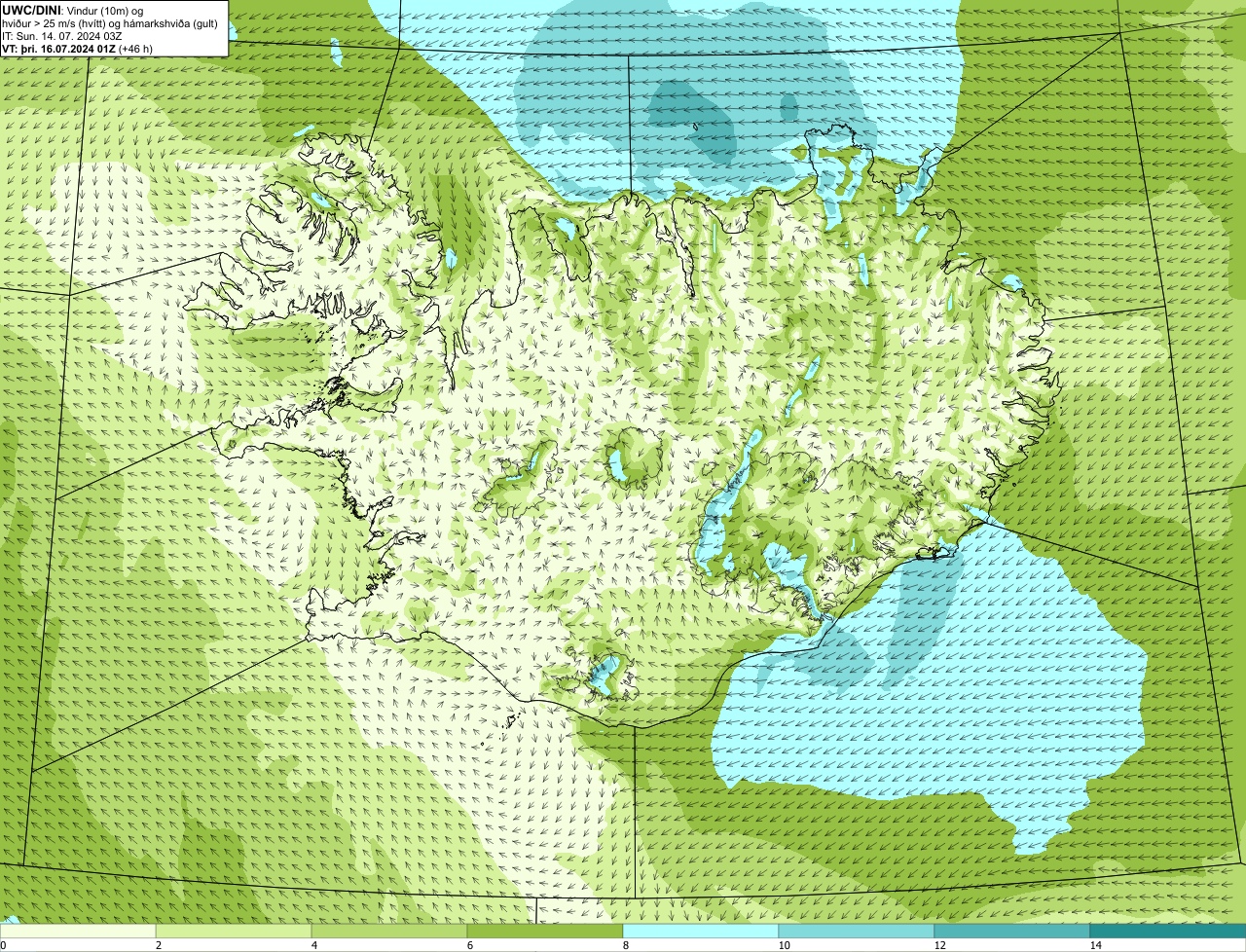Click the scale label "12"
The width and height of the screenshot is (1246, 952).
pyautogui.click(x=939, y=945)
